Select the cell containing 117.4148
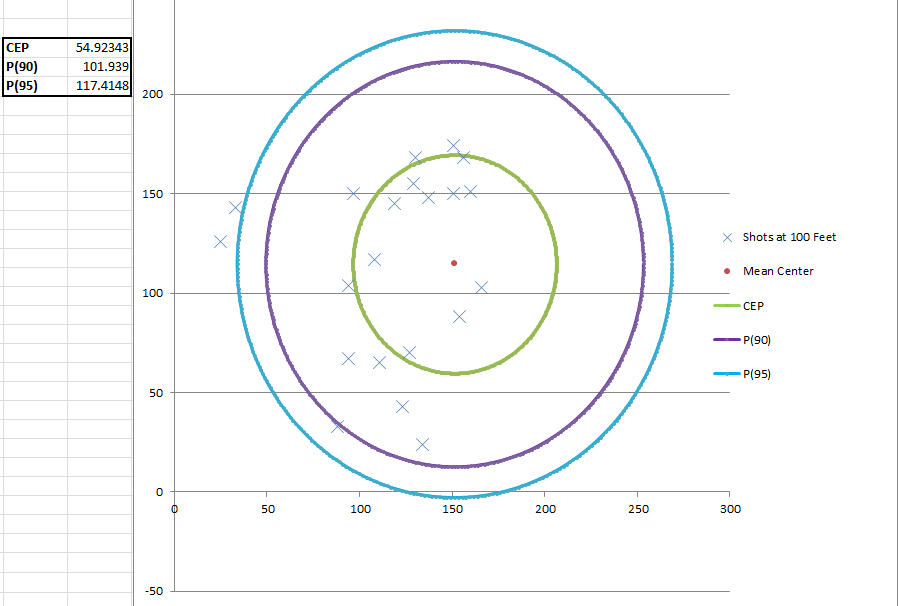This screenshot has height=606, width=898. (100, 86)
